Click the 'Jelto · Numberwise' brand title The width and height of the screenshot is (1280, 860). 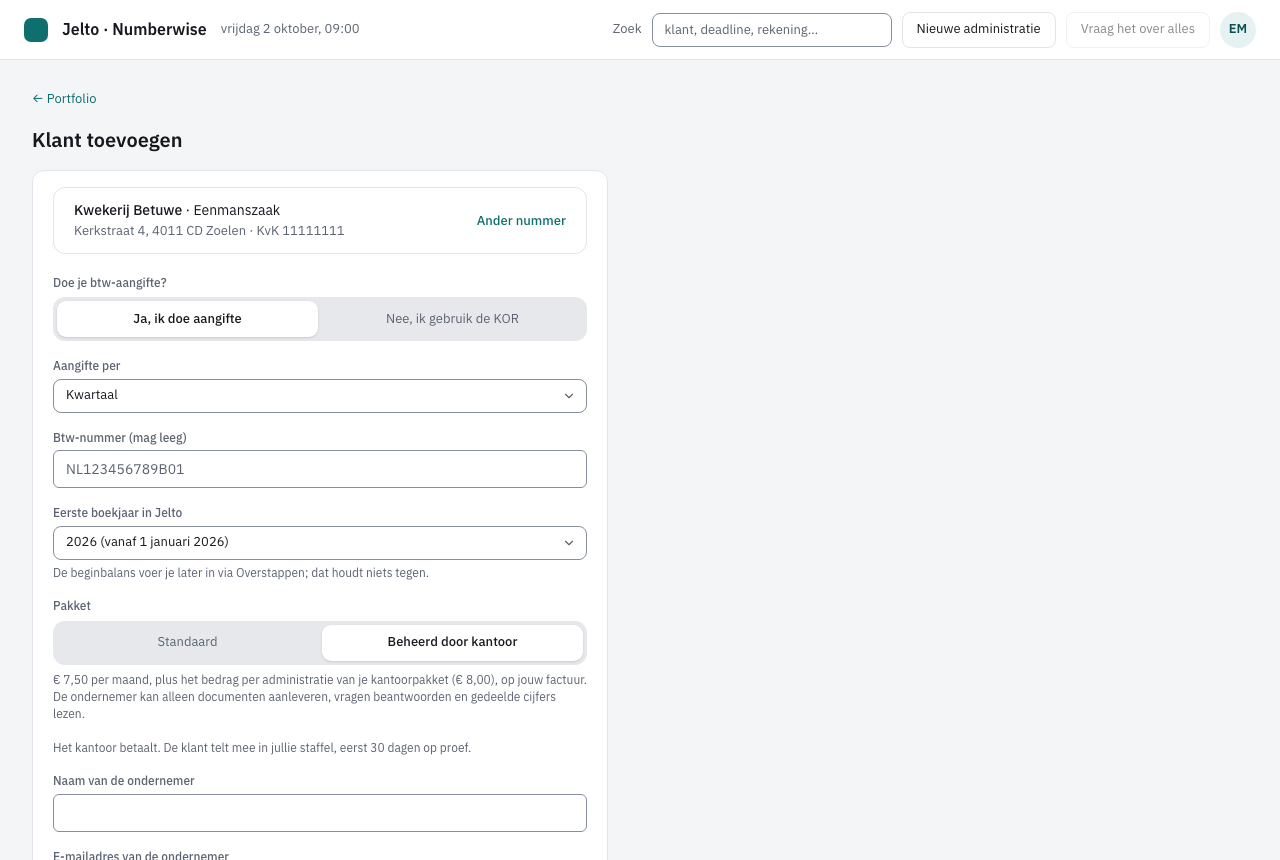[134, 30]
